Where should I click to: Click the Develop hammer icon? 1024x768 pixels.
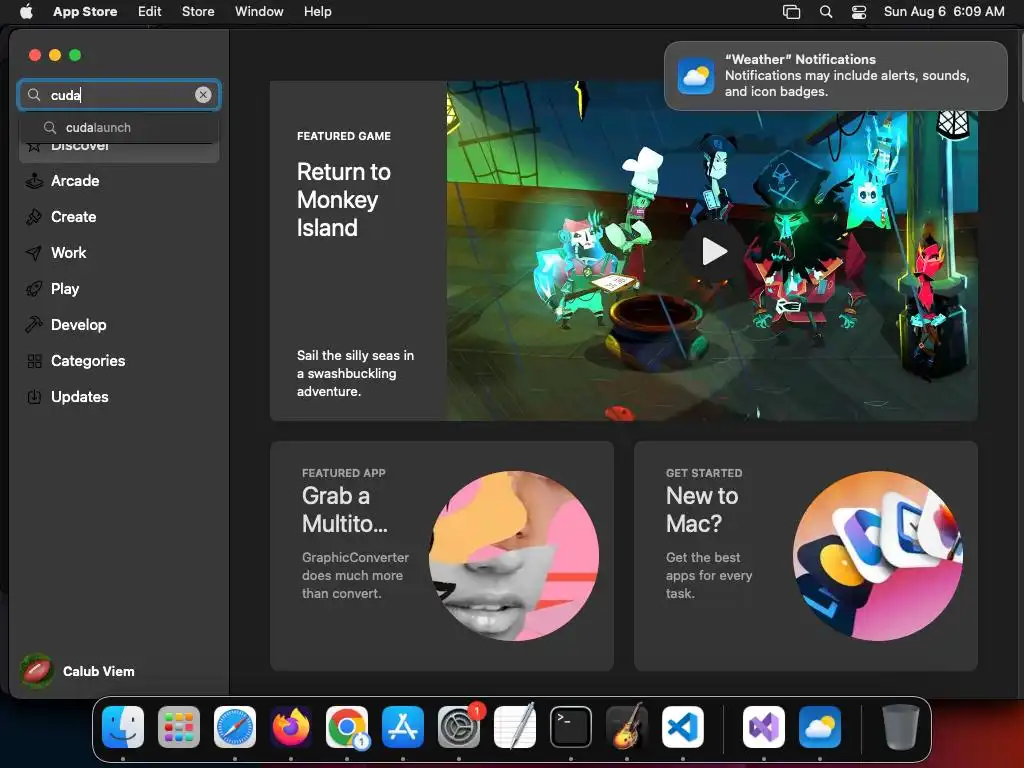(x=34, y=325)
